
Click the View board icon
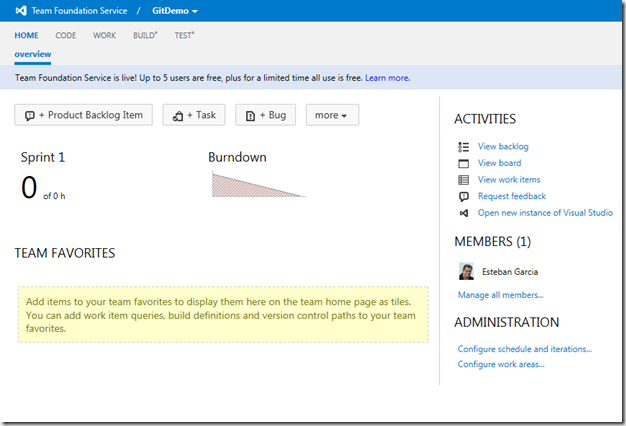coord(464,163)
